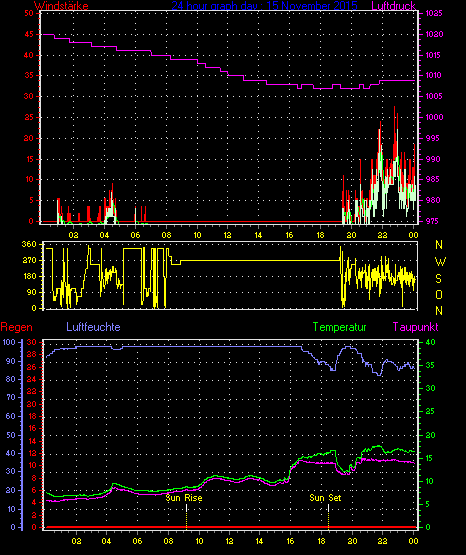Click the Temperatur legend label
This screenshot has height=555, width=466.
[x=339, y=327]
